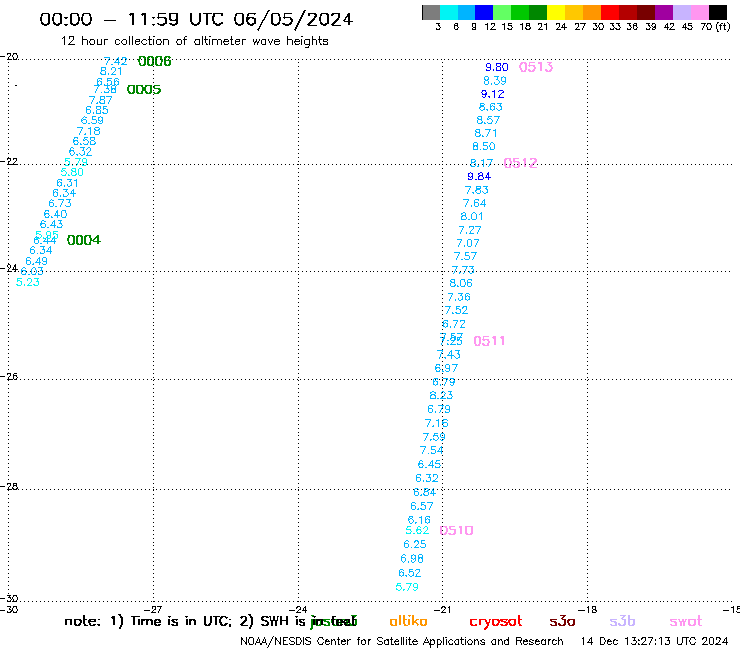Click the wave height value 7.42
Screen dimensions: 740x650
[x=116, y=61]
